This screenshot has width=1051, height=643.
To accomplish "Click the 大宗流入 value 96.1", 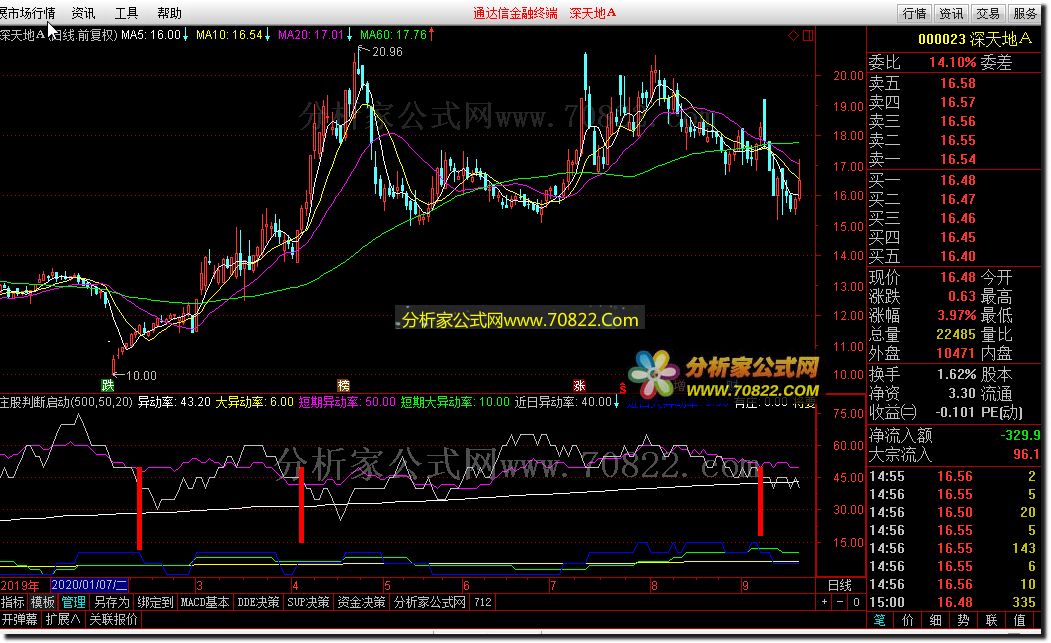I will pyautogui.click(x=1026, y=454).
